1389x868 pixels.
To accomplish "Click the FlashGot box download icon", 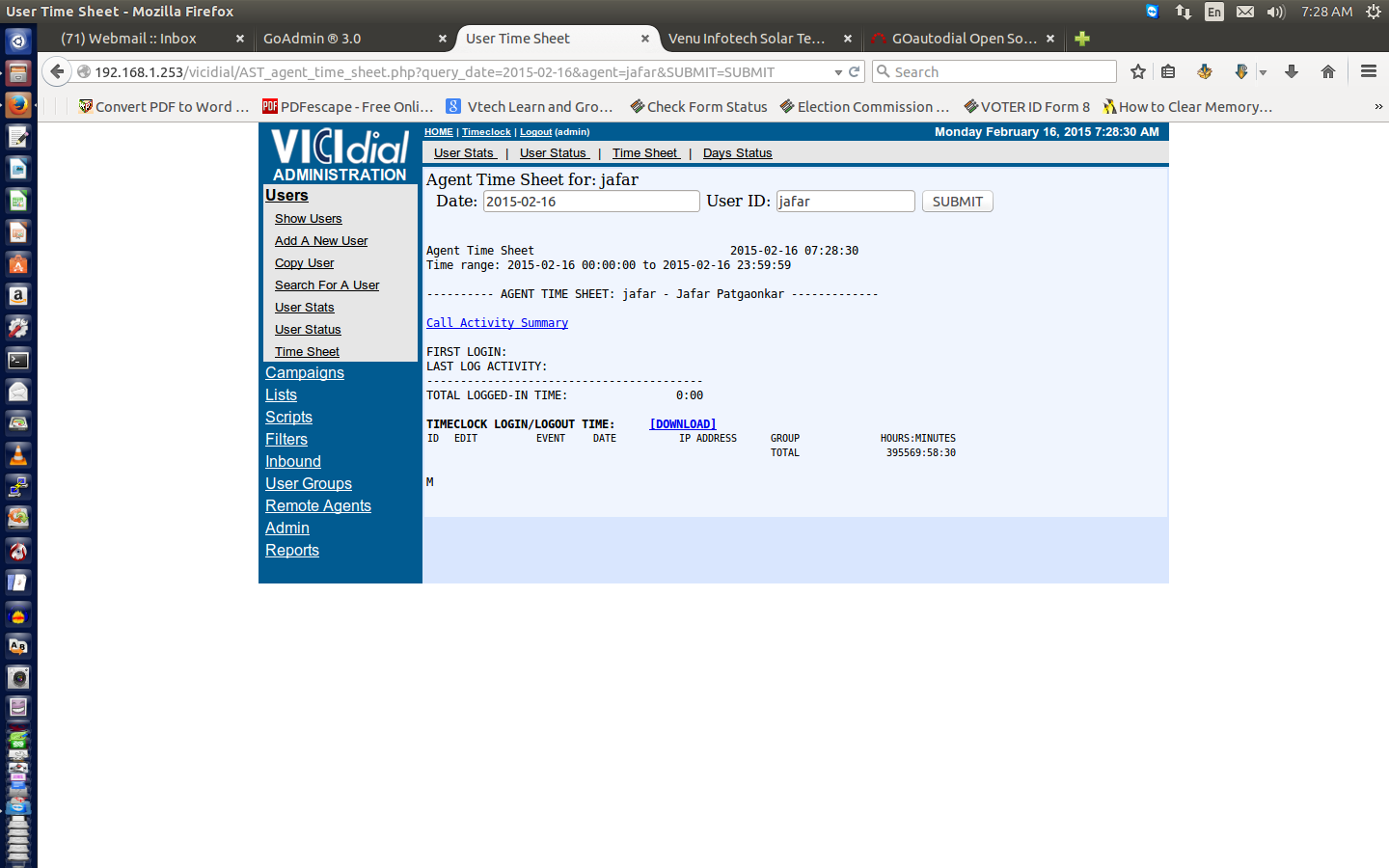I will tap(1204, 71).
